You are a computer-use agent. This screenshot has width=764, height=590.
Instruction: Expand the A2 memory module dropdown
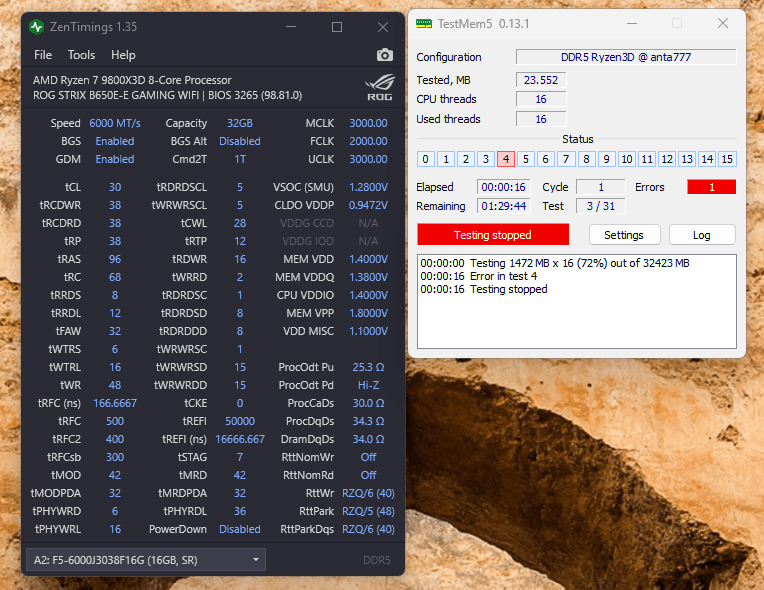[146, 560]
